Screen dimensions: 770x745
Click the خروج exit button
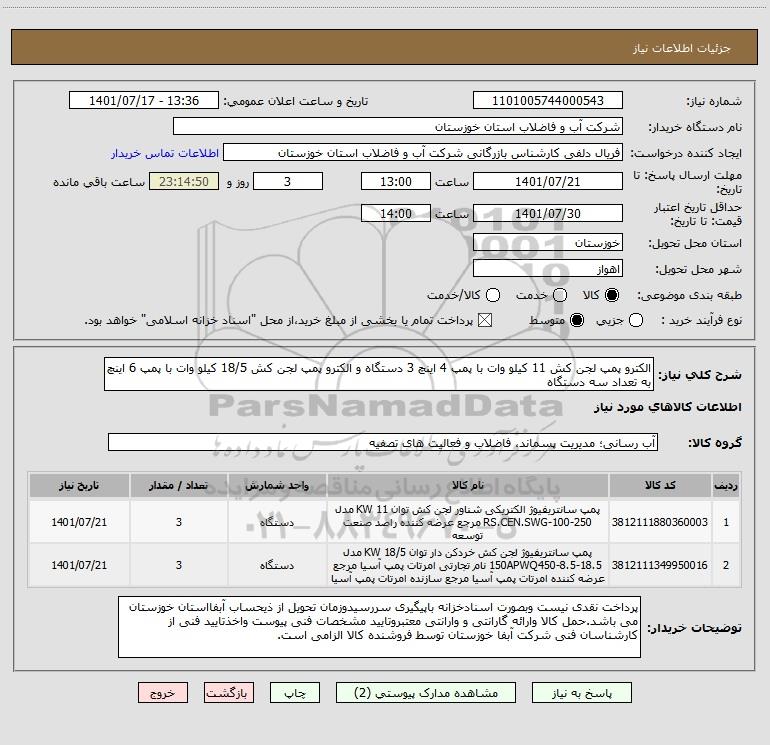pyautogui.click(x=163, y=693)
